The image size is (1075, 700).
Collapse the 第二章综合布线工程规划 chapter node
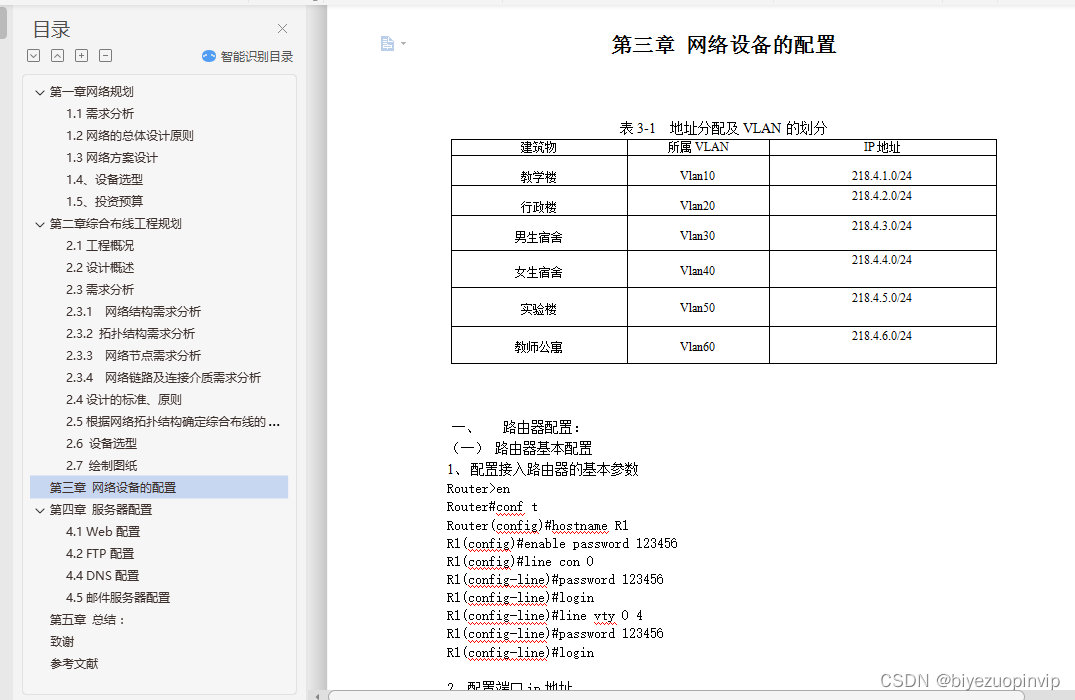click(40, 224)
